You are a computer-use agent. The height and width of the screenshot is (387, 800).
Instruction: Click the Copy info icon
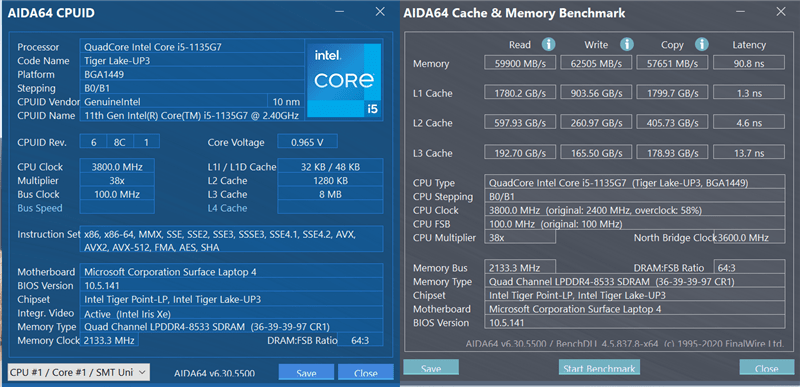point(702,44)
